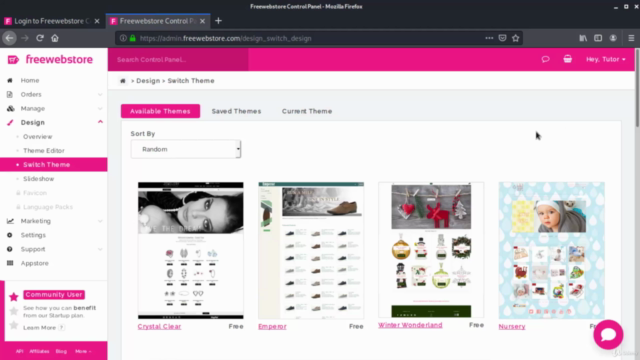Open page actions three-dots menu
The height and width of the screenshot is (360, 640).
(489, 38)
